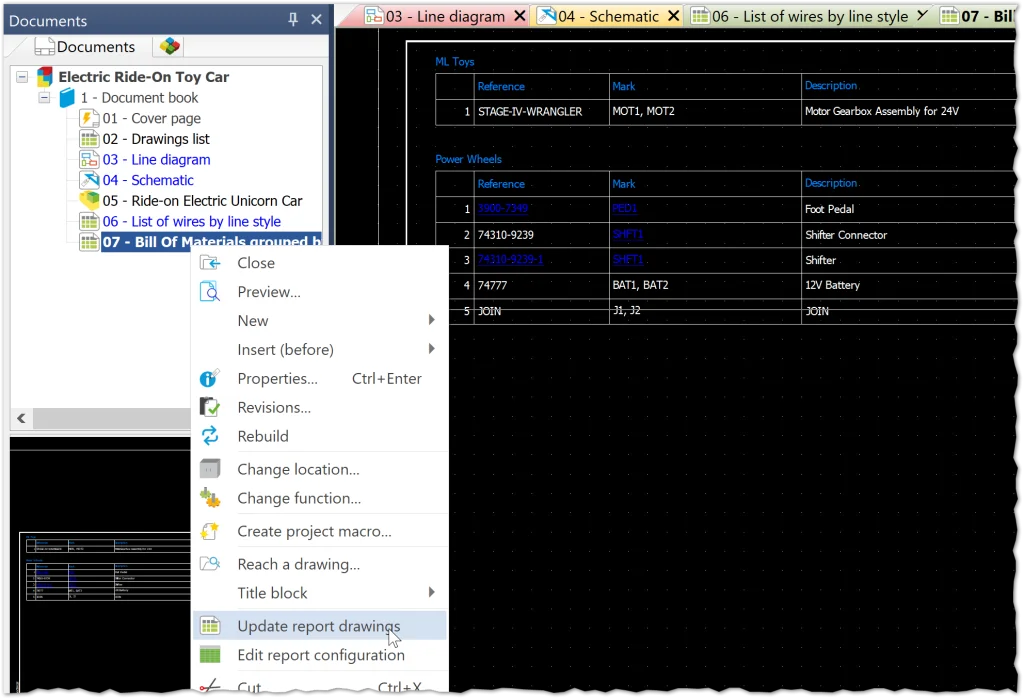Click the Change function puzzle icon
The image size is (1024, 699).
[x=210, y=498]
